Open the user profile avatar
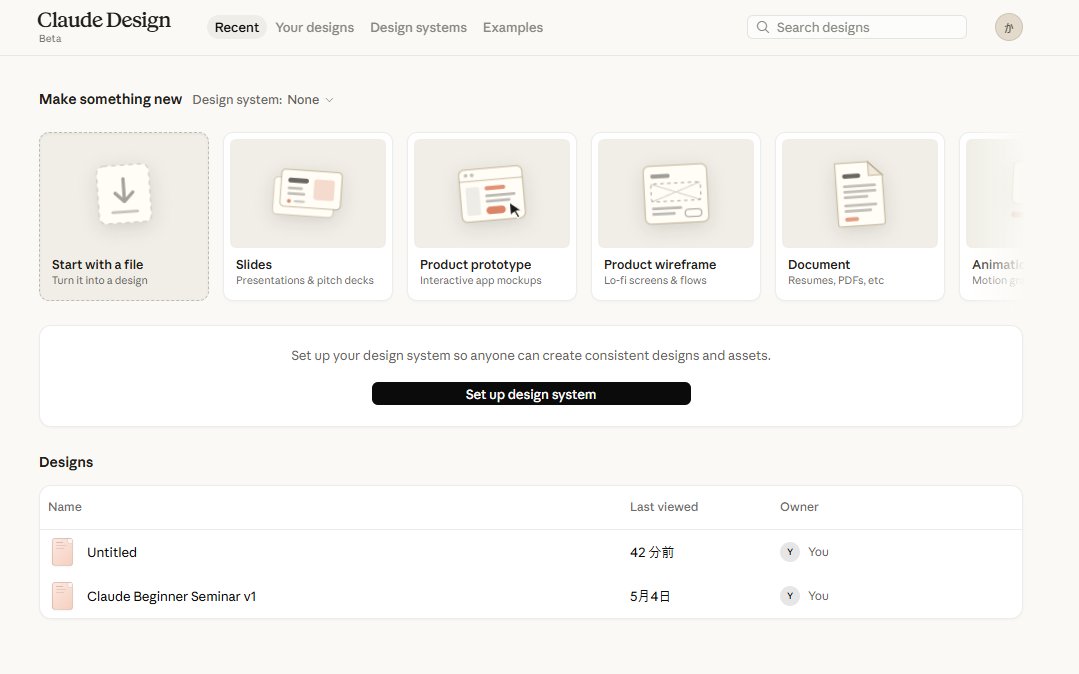This screenshot has width=1079, height=674. click(1008, 28)
